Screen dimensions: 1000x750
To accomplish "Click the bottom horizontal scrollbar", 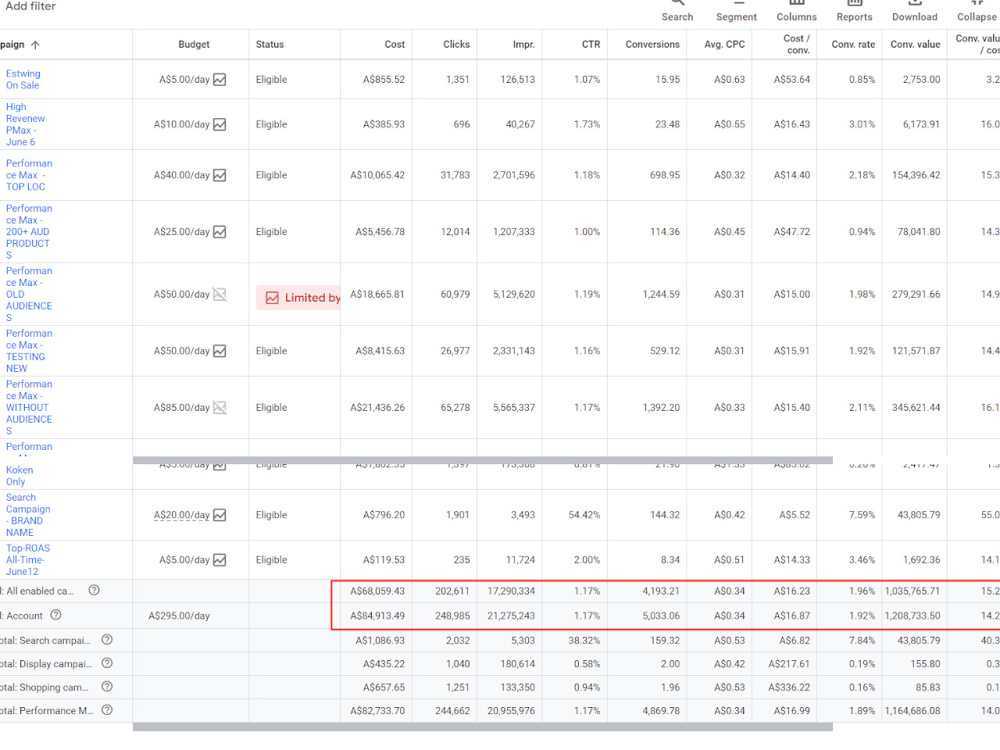I will (483, 727).
